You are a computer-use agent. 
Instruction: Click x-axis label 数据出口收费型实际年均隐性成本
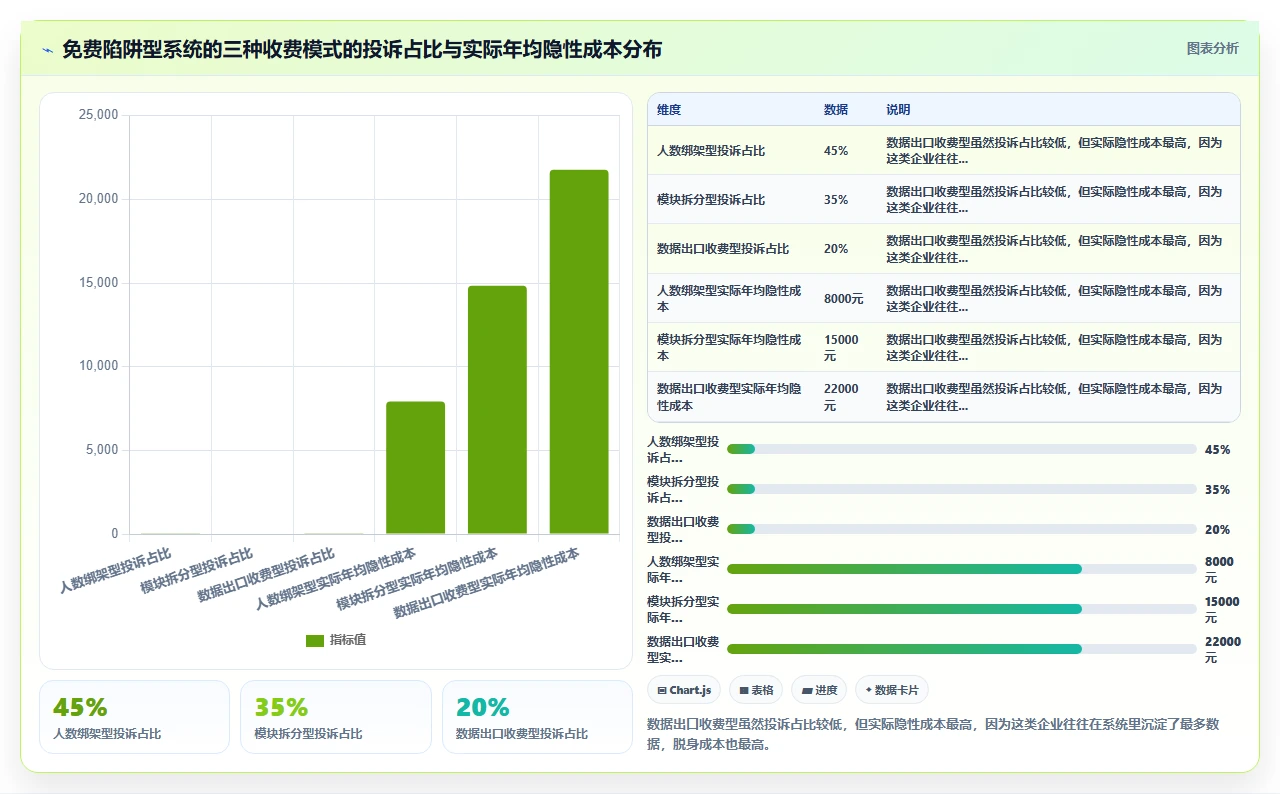487,582
